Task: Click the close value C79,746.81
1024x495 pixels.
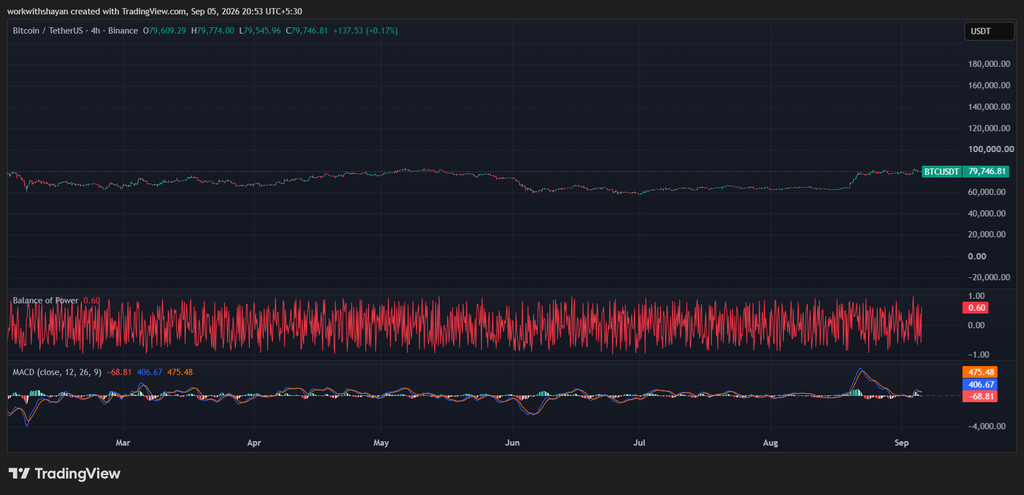Action: 307,31
